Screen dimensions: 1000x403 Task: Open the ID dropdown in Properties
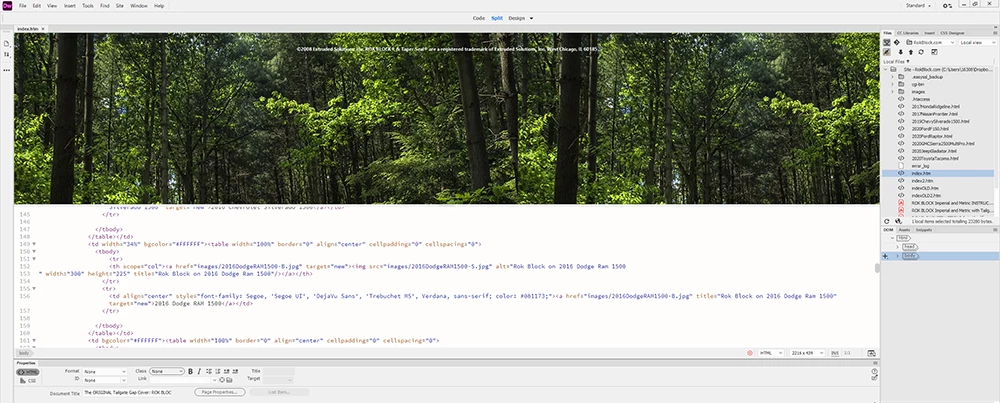[x=105, y=380]
